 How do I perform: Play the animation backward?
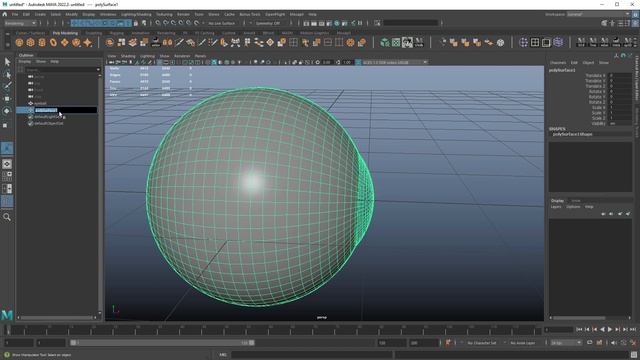pos(602,329)
